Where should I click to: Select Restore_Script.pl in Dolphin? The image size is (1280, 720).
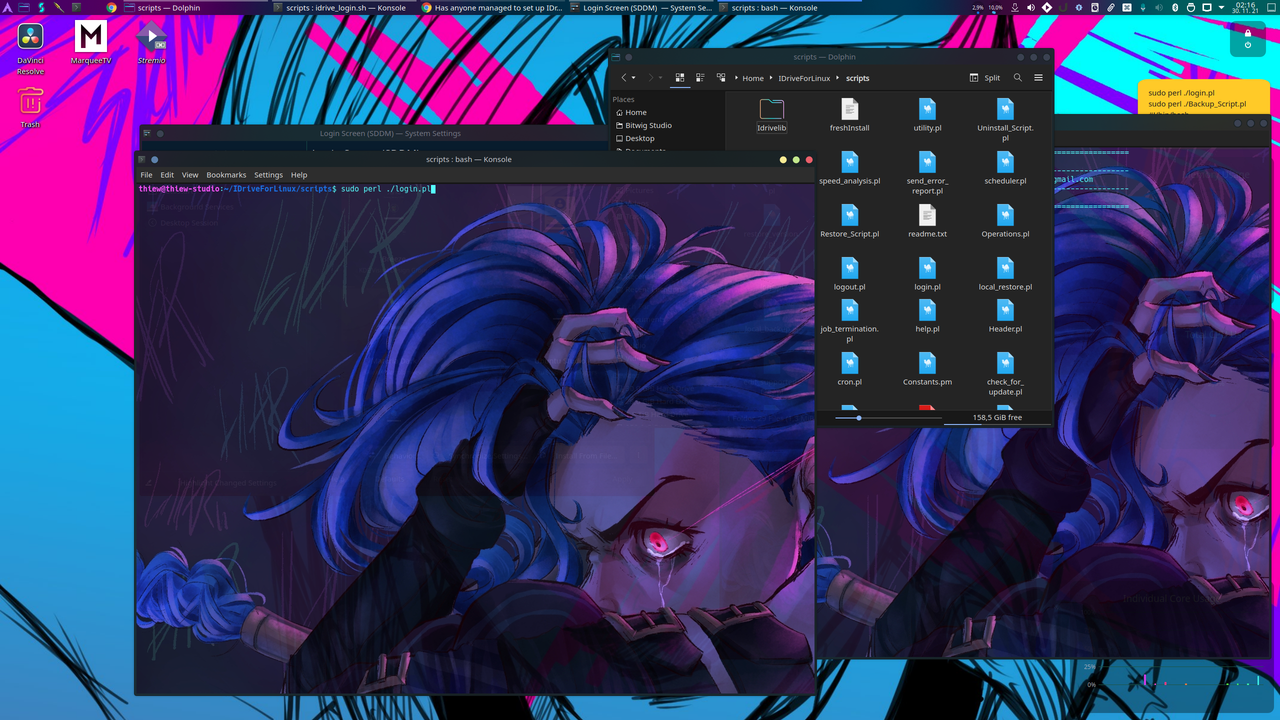[849, 222]
